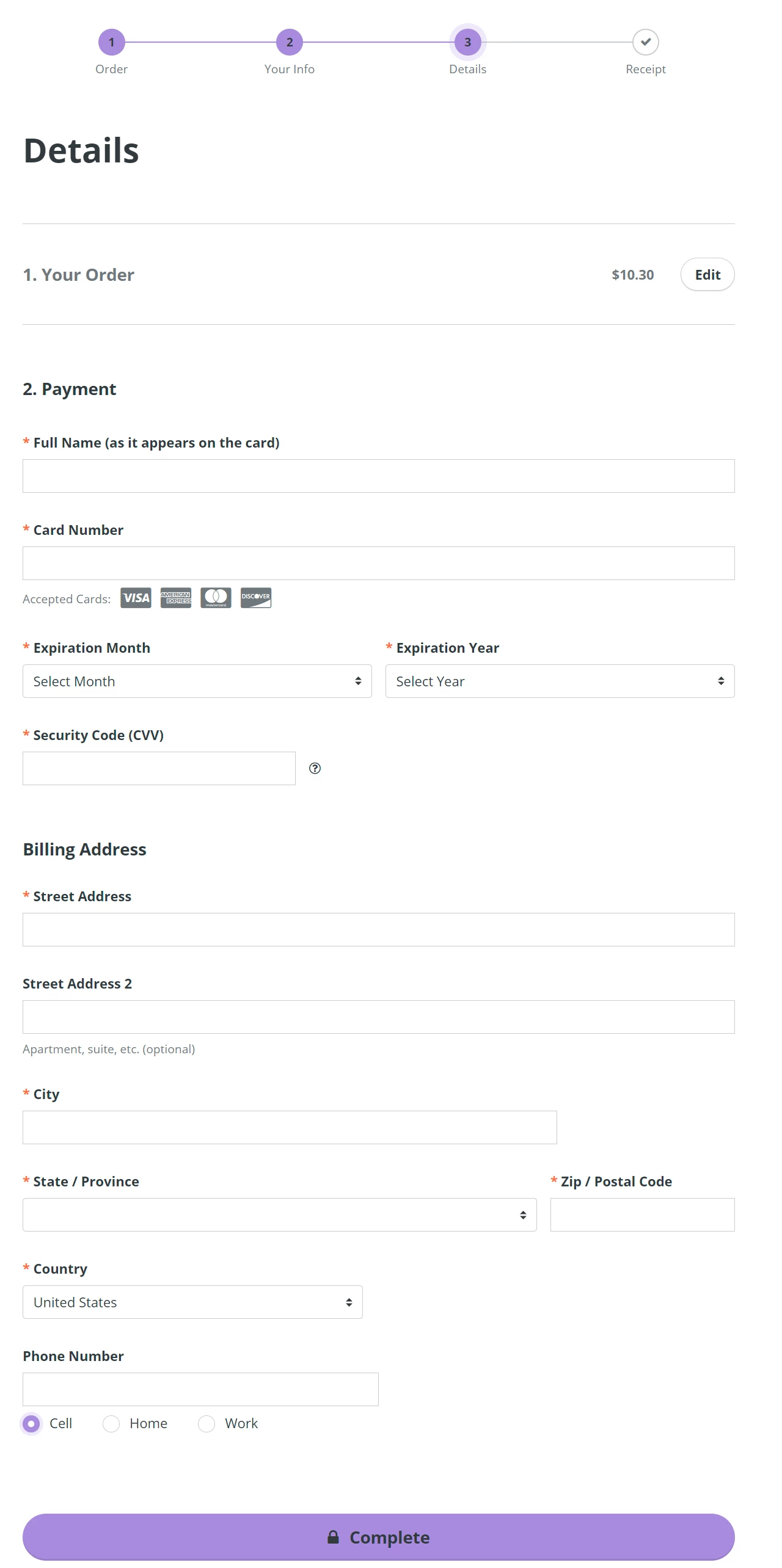Click the Visa accepted card icon

136,598
